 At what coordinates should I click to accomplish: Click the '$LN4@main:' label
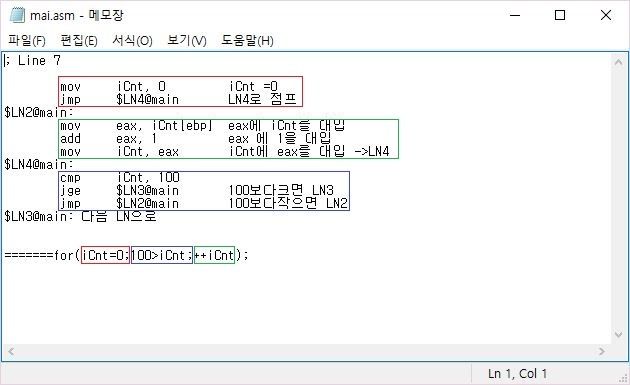[39, 164]
